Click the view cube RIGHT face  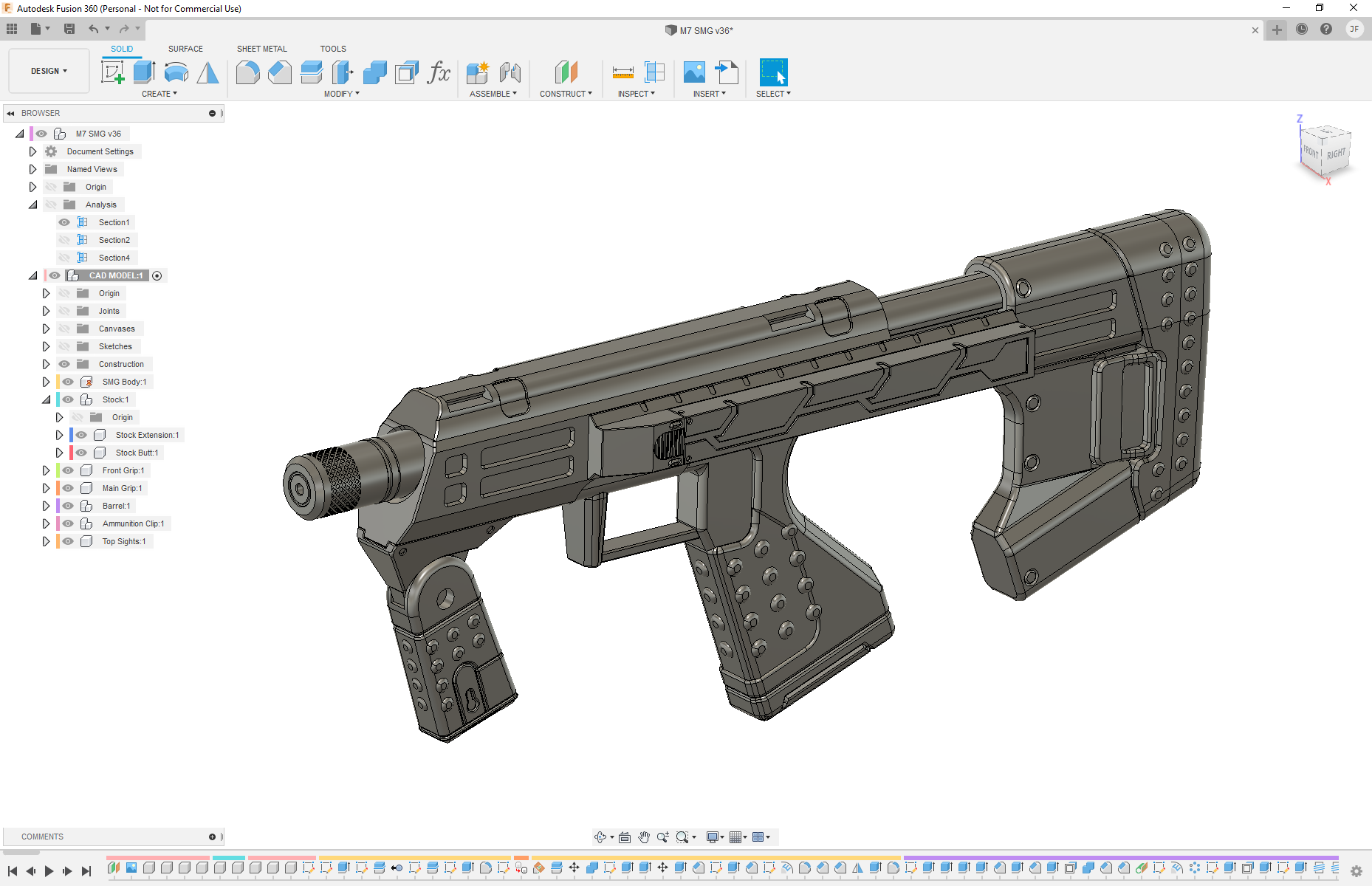[1335, 154]
